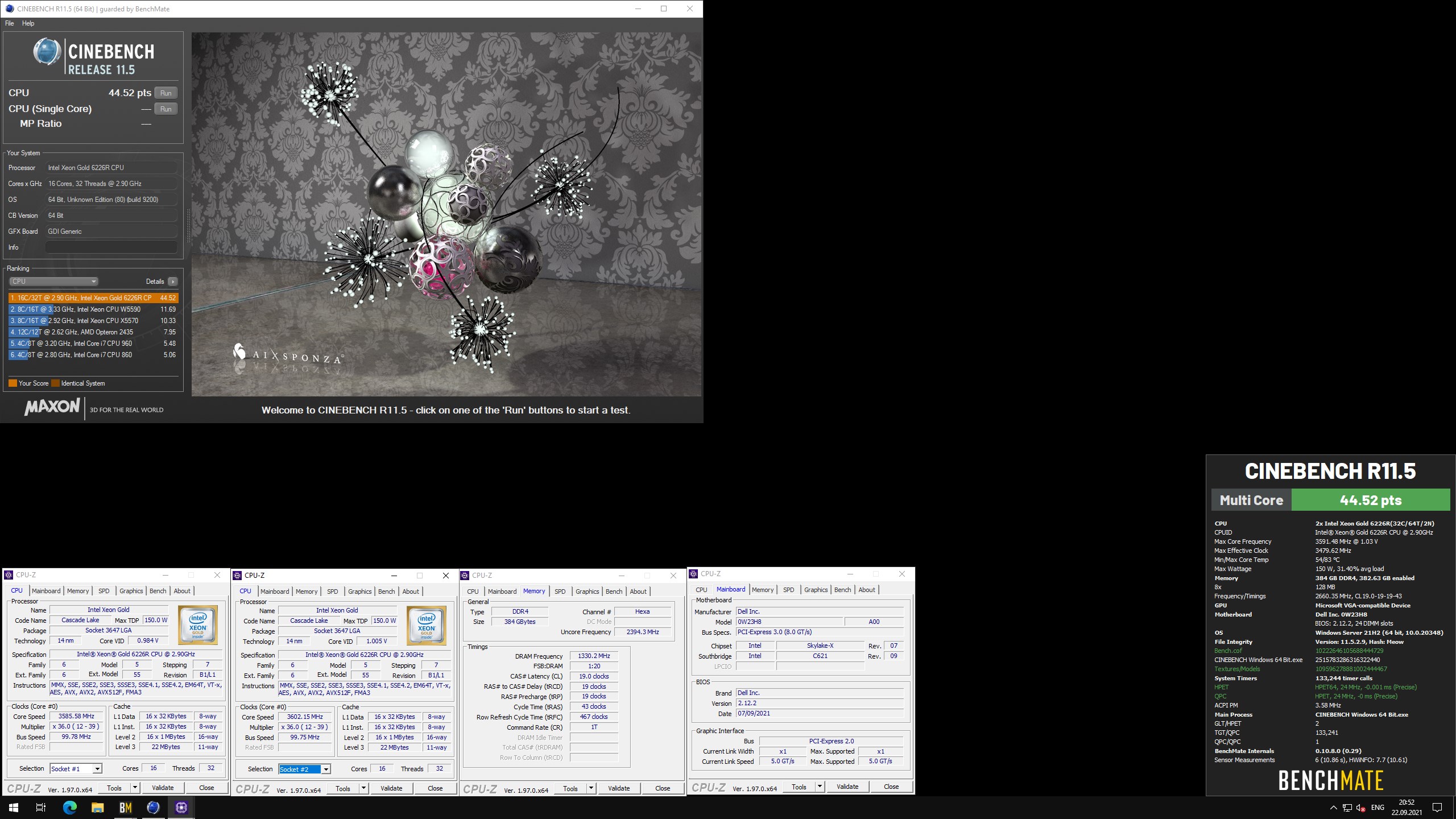1456x819 pixels.
Task: Click the Identical System legend swatch
Action: pyautogui.click(x=55, y=383)
